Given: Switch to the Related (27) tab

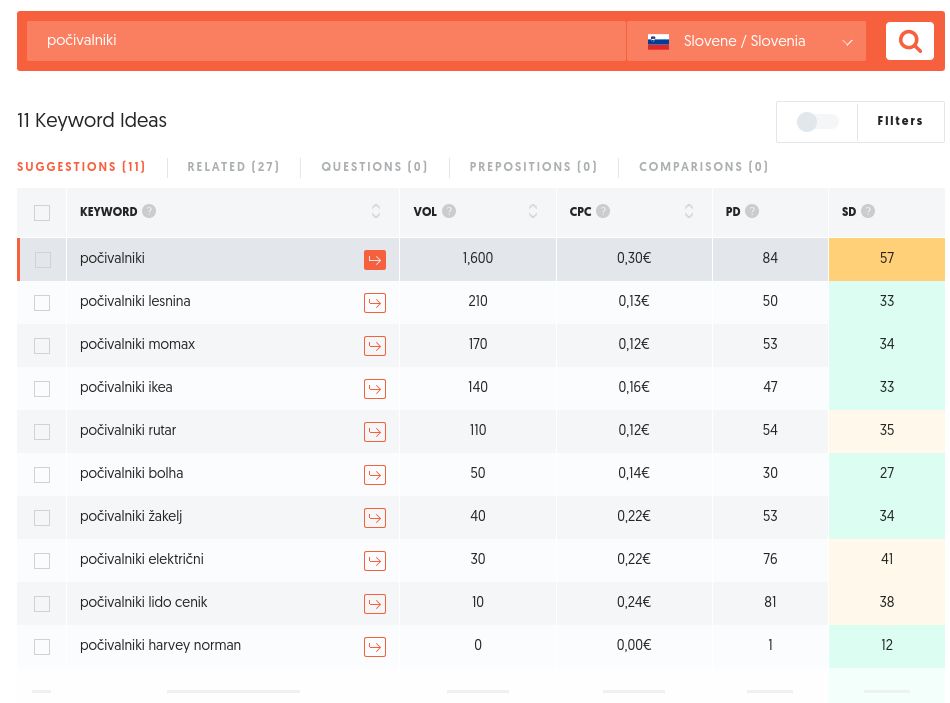Looking at the screenshot, I should (233, 167).
